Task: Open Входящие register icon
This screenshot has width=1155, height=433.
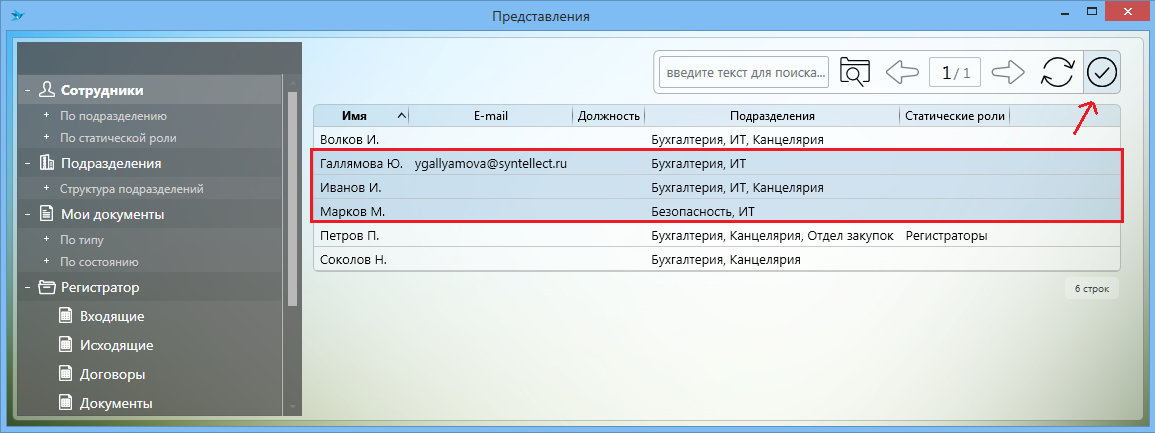Action: point(66,317)
